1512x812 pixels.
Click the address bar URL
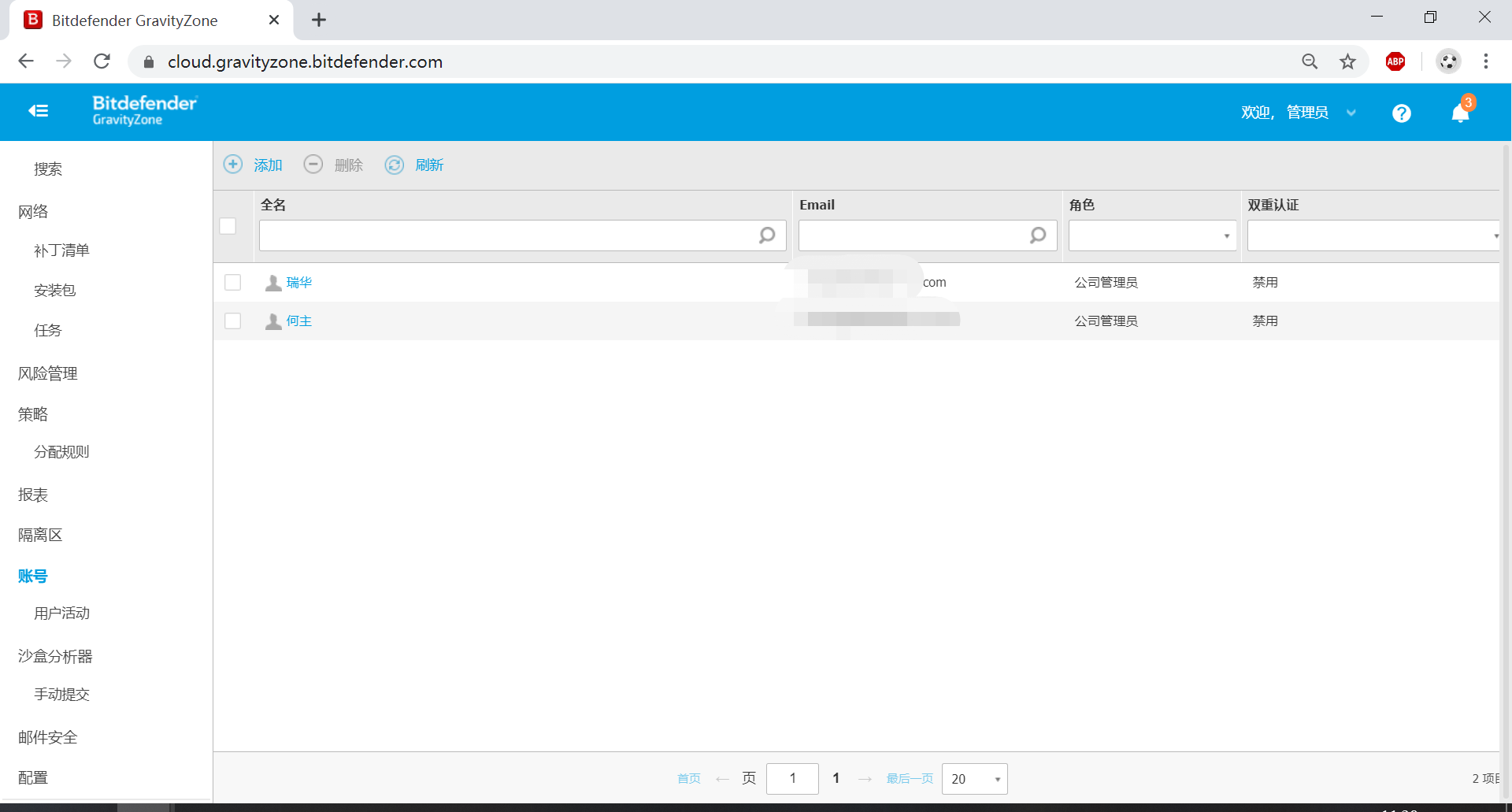click(x=305, y=61)
